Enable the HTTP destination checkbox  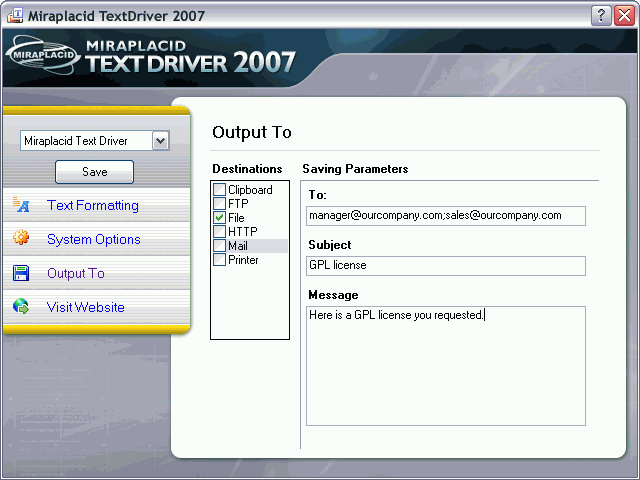point(220,231)
